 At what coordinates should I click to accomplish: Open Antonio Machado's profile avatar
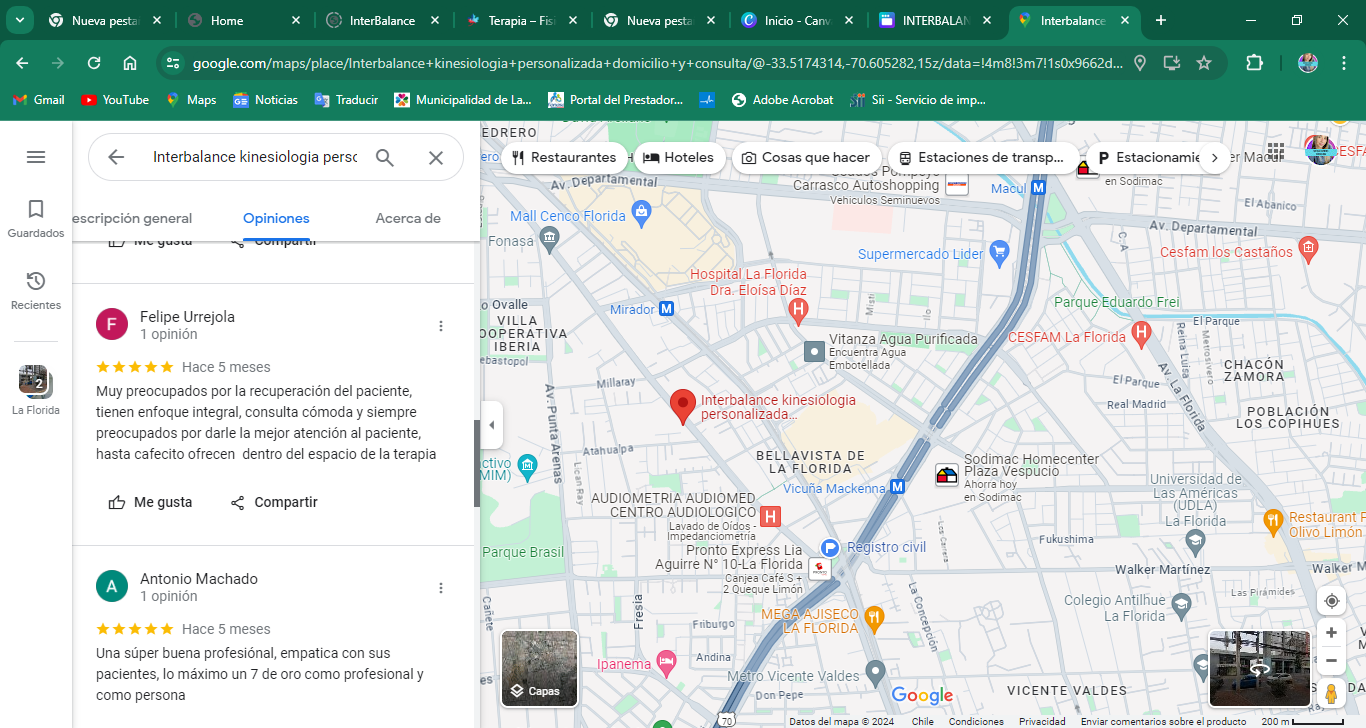(x=112, y=586)
